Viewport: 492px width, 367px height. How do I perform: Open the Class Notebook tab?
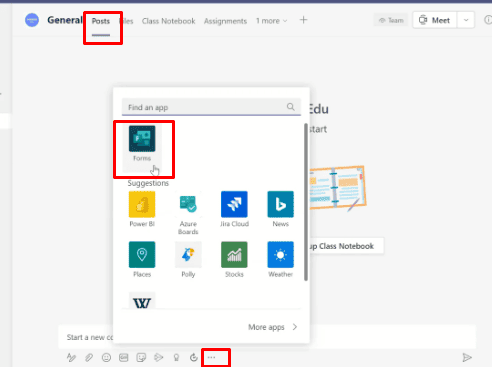click(169, 21)
